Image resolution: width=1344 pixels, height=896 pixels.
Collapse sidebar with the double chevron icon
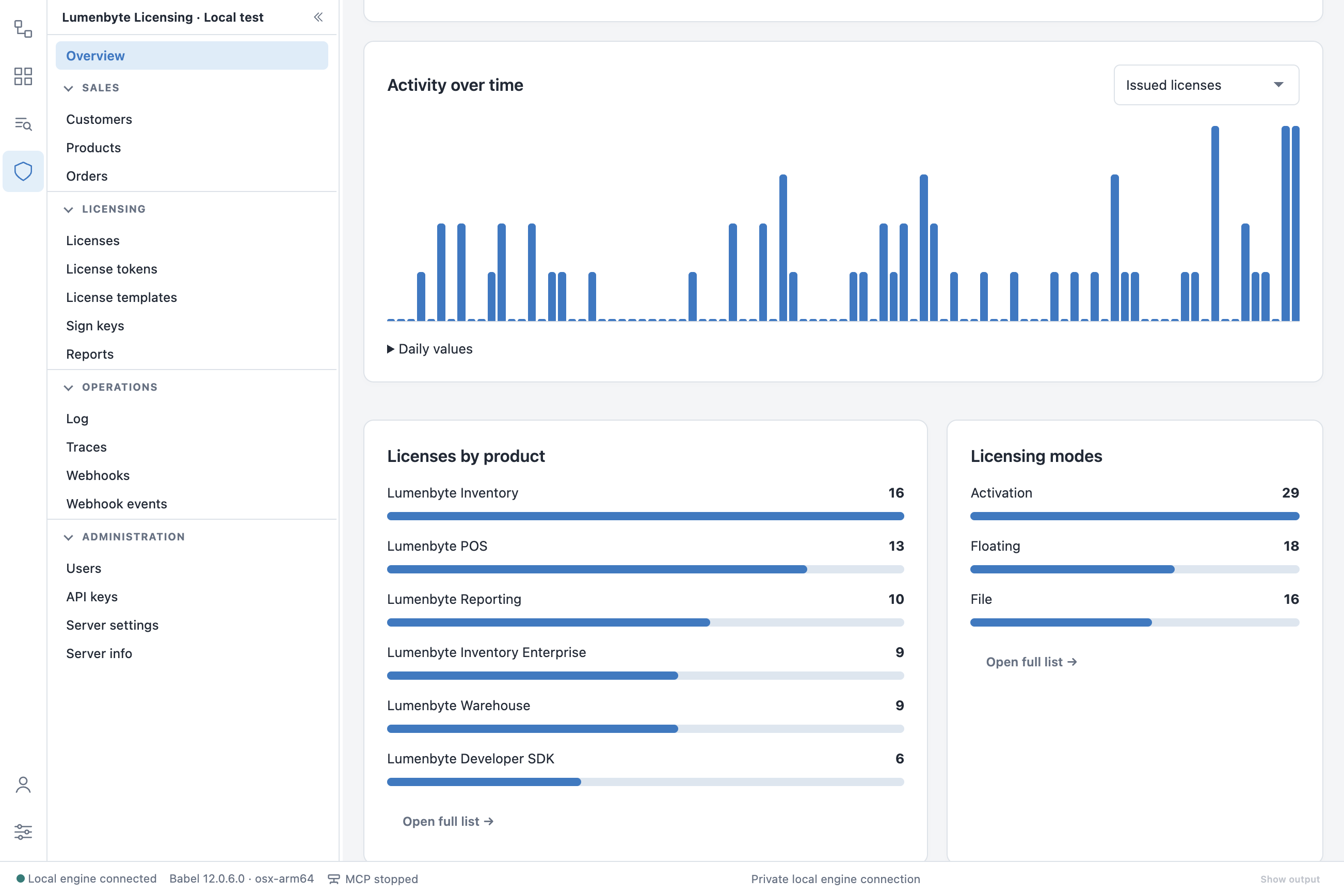pos(318,17)
